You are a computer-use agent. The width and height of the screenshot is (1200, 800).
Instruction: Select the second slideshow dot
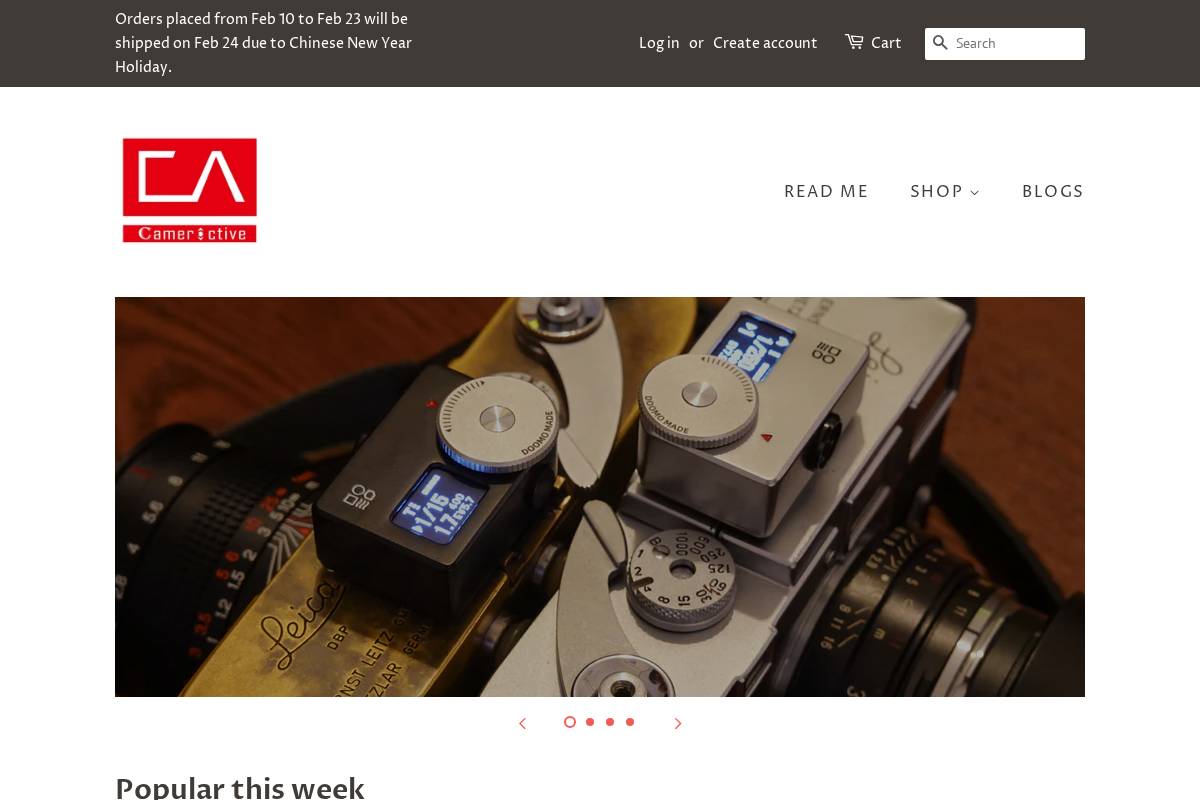pyautogui.click(x=590, y=722)
